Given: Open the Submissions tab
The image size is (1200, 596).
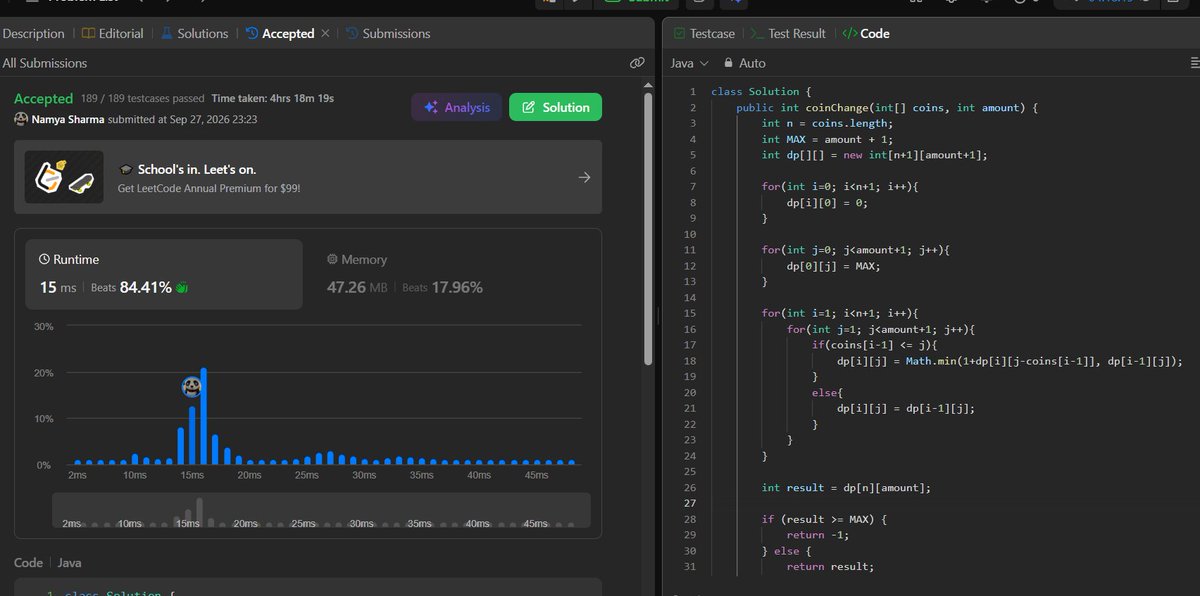Looking at the screenshot, I should tap(388, 33).
